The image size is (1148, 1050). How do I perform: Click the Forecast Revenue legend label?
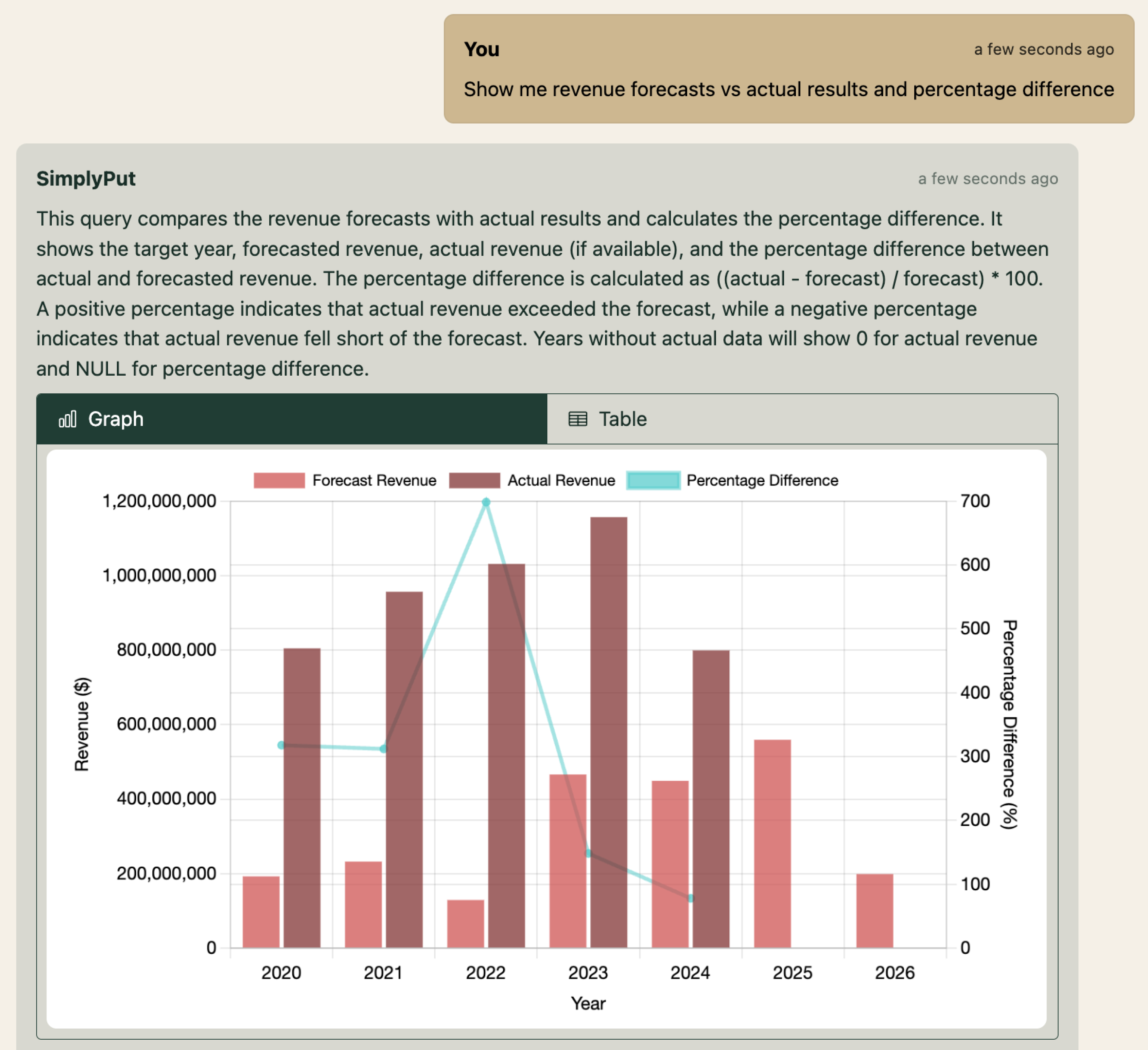(374, 480)
